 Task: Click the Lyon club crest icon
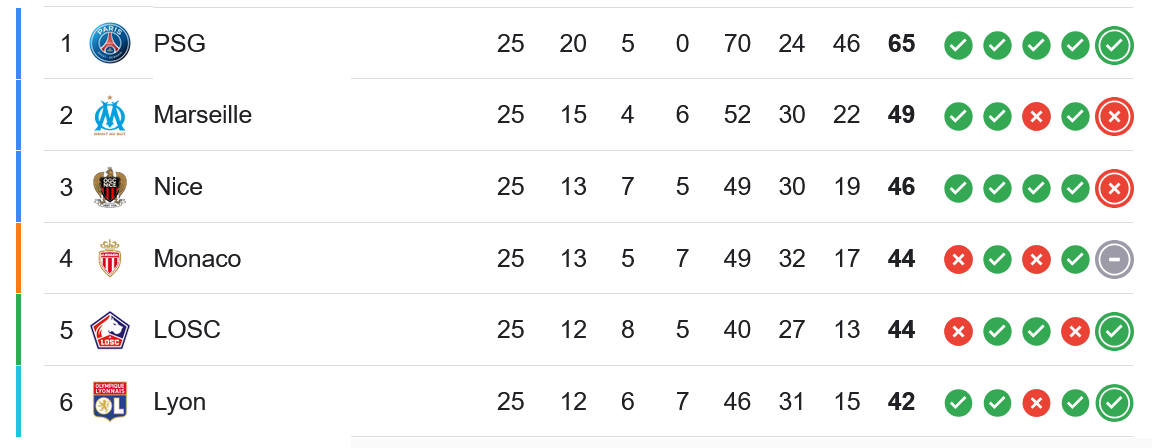(109, 401)
